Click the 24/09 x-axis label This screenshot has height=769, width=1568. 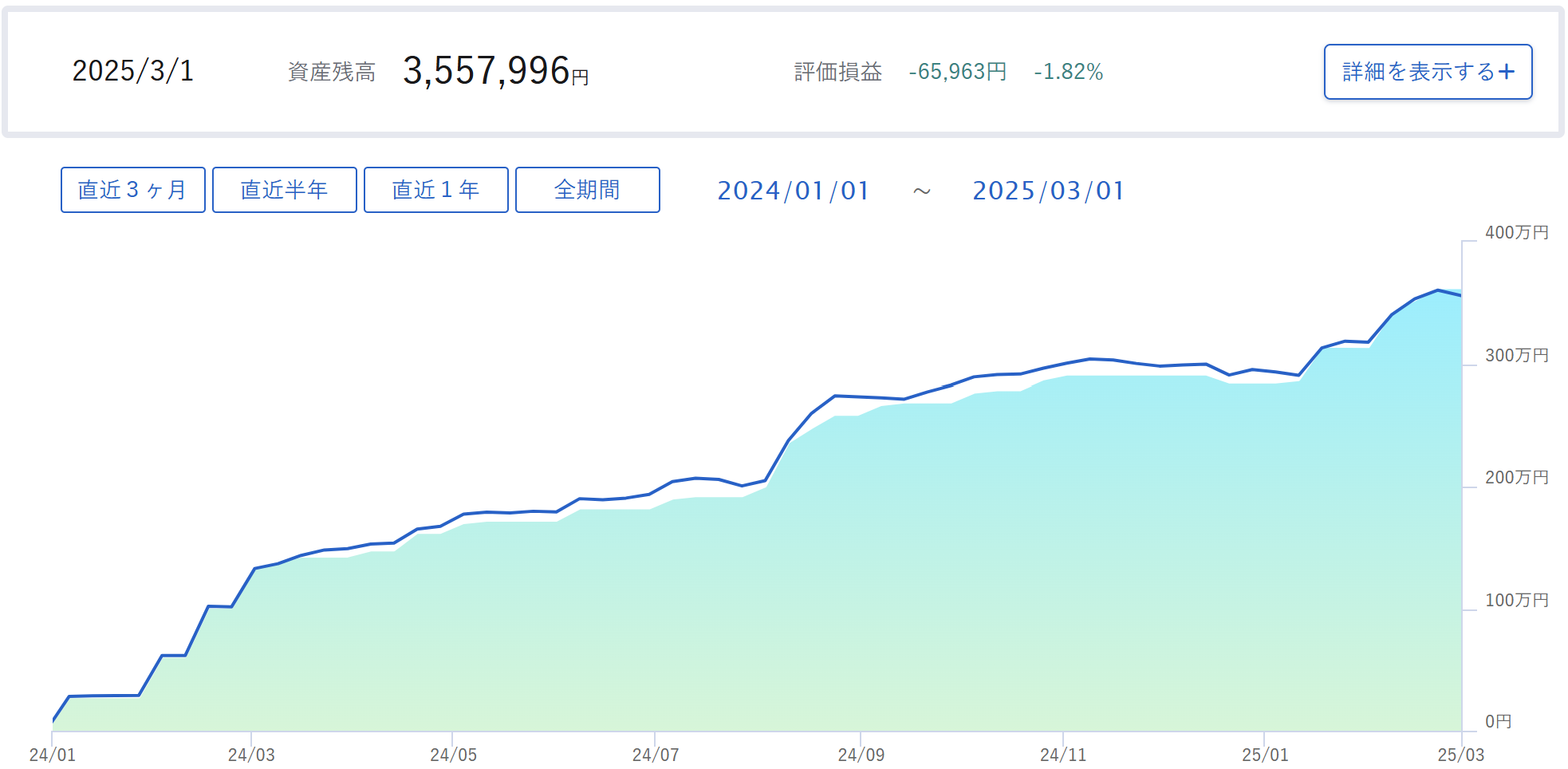tap(861, 755)
